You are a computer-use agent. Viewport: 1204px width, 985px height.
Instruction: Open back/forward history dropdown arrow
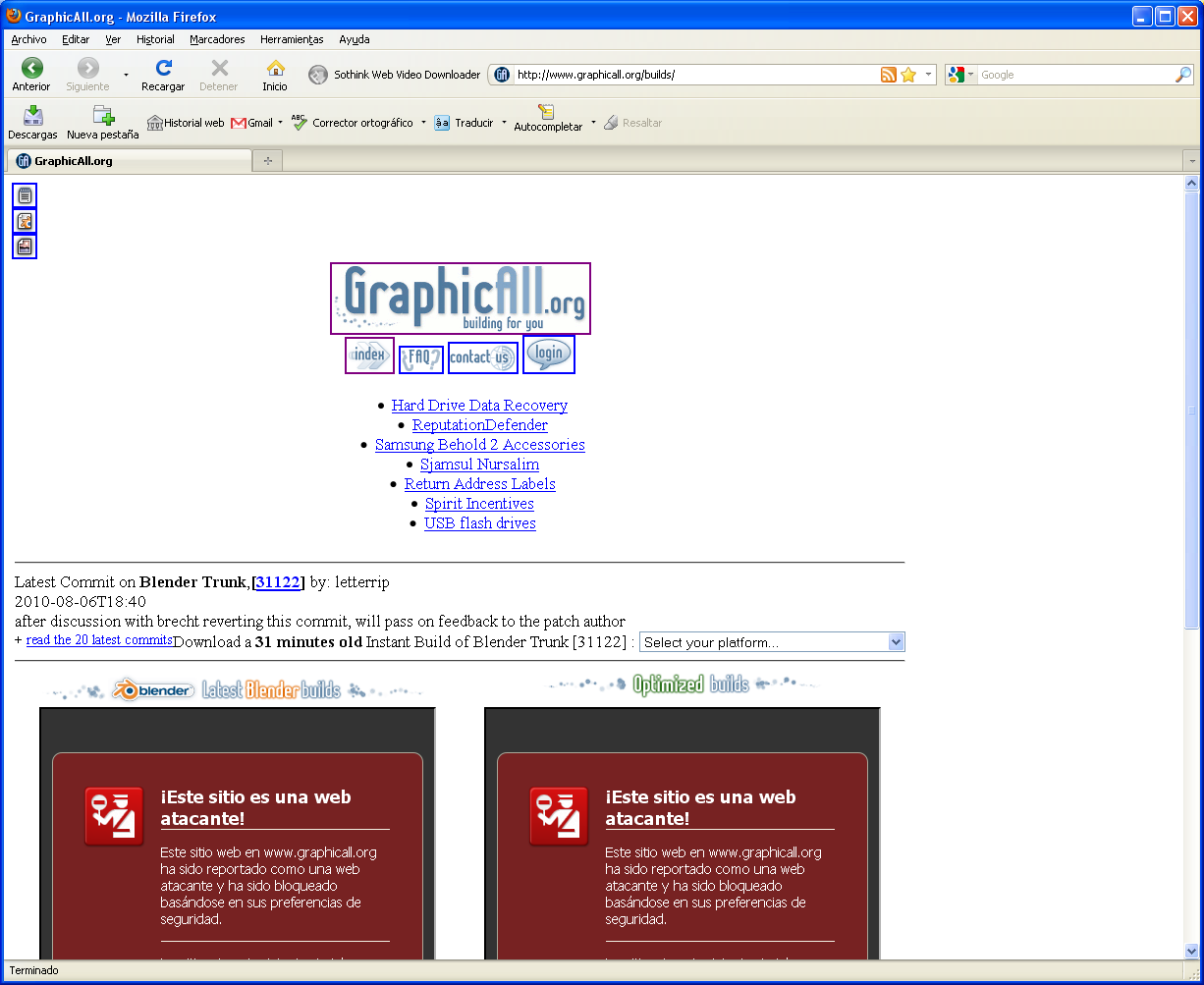tap(126, 75)
